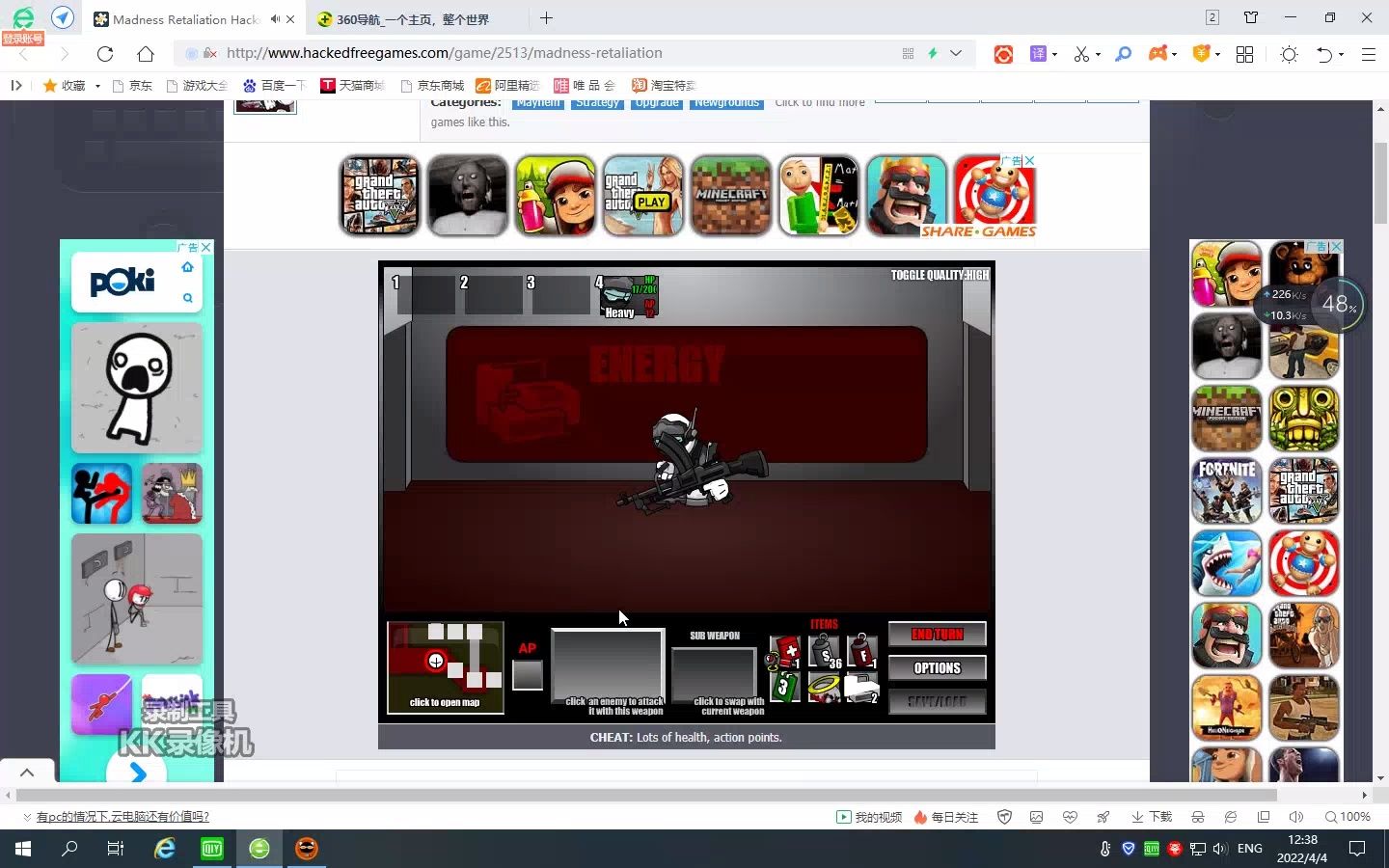Open 下载 downloads in the status bar
The width and height of the screenshot is (1389, 868).
point(1152,817)
